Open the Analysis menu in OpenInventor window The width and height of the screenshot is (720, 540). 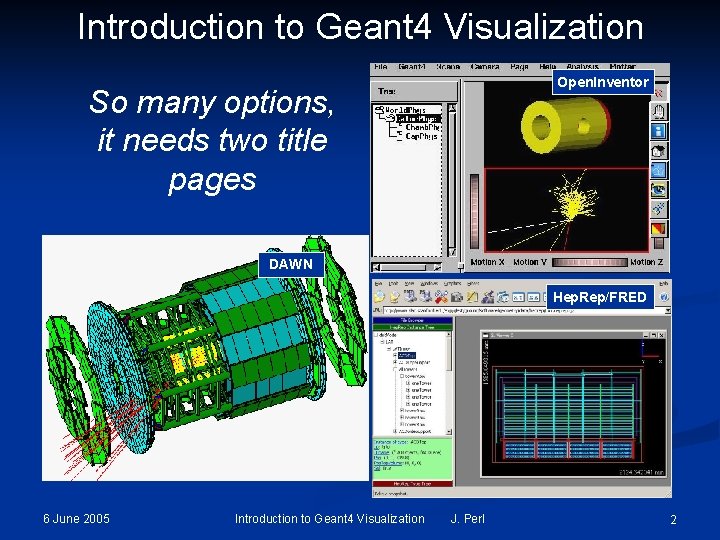pyautogui.click(x=582, y=67)
